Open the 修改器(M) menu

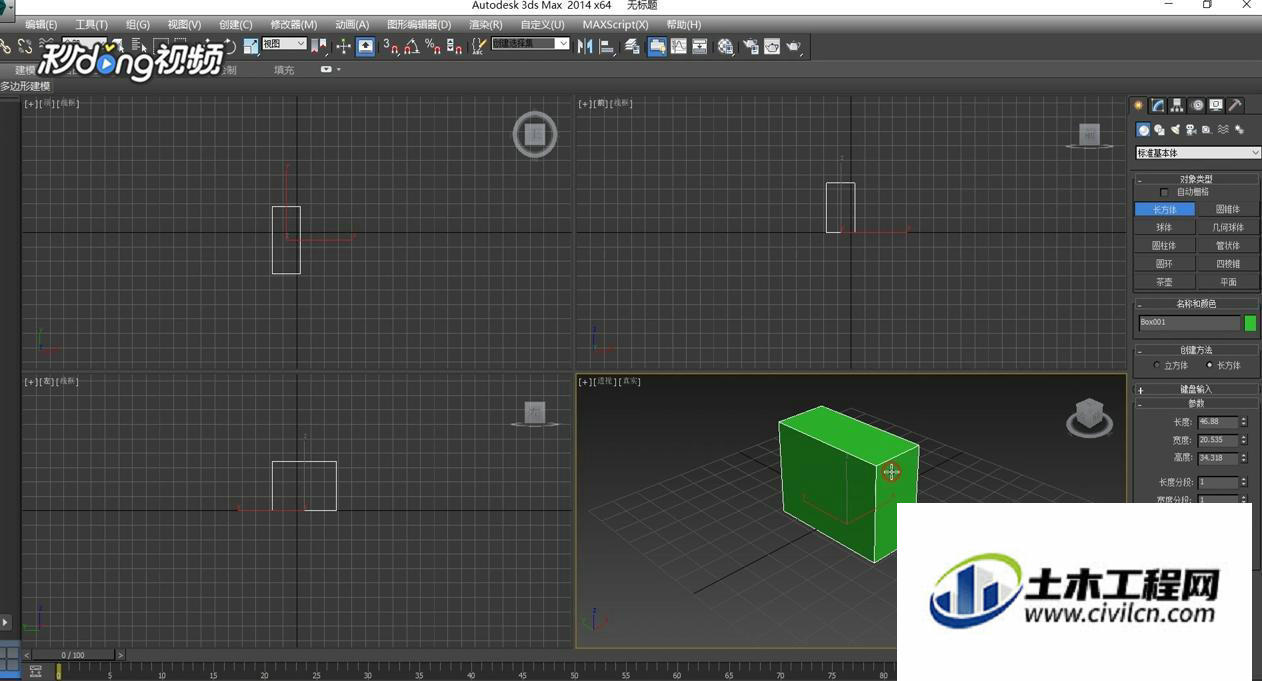click(x=294, y=24)
